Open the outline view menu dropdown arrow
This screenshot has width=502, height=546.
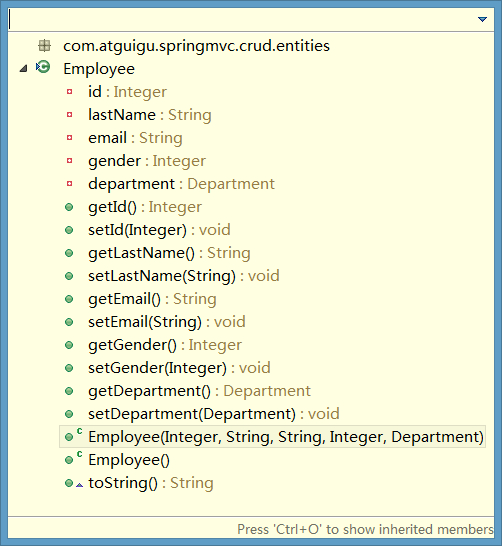click(482, 19)
